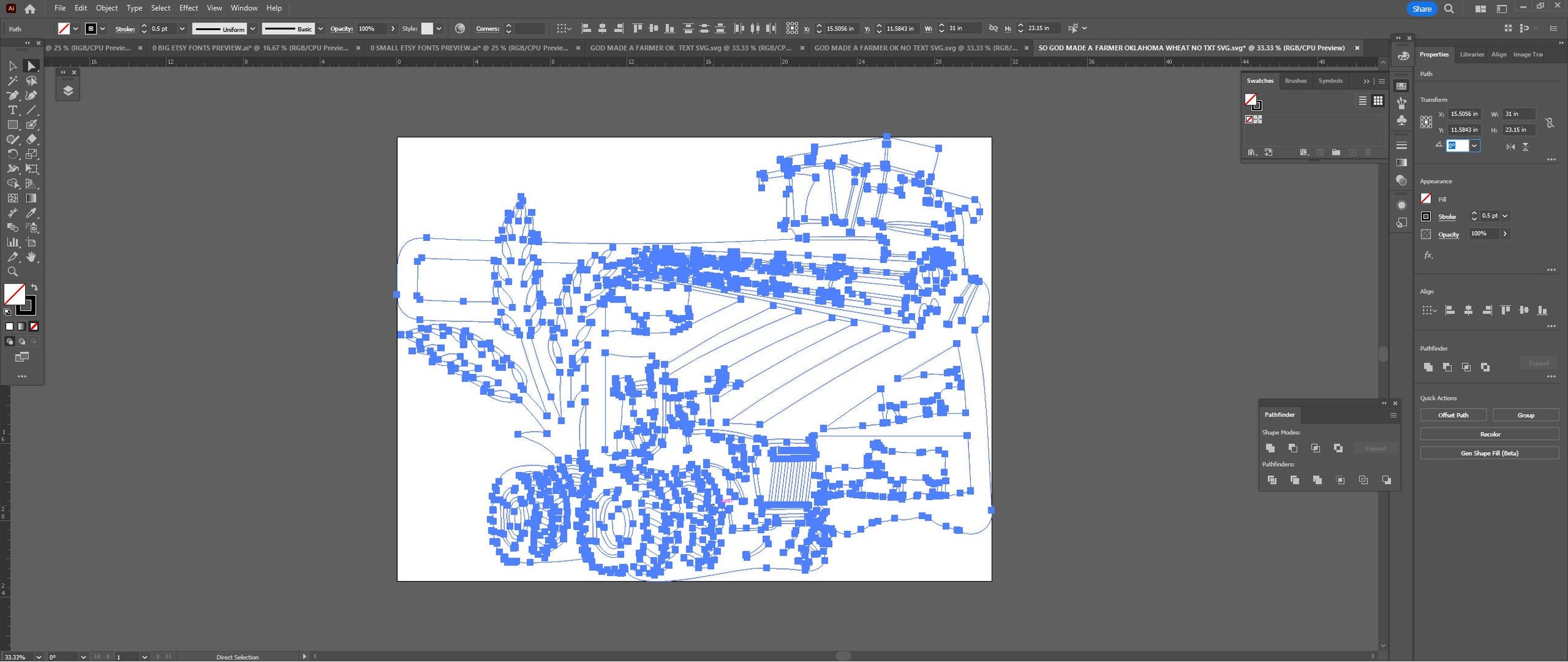Click the Registration swatch in Swatches panel
This screenshot has height=662, width=1568.
[x=1258, y=120]
